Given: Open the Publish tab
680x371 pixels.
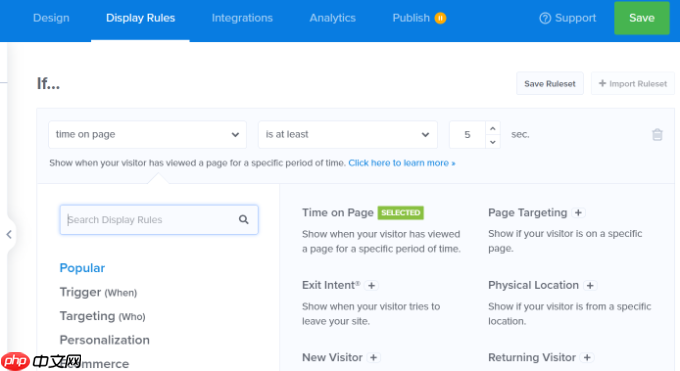Looking at the screenshot, I should coord(411,18).
